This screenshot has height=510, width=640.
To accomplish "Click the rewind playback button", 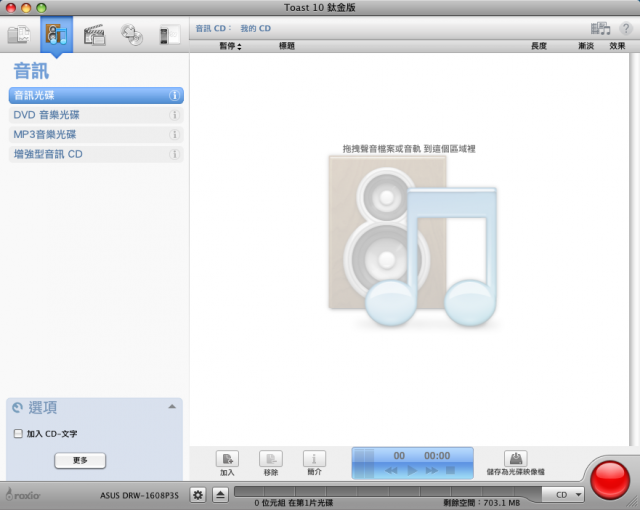I will pos(391,470).
